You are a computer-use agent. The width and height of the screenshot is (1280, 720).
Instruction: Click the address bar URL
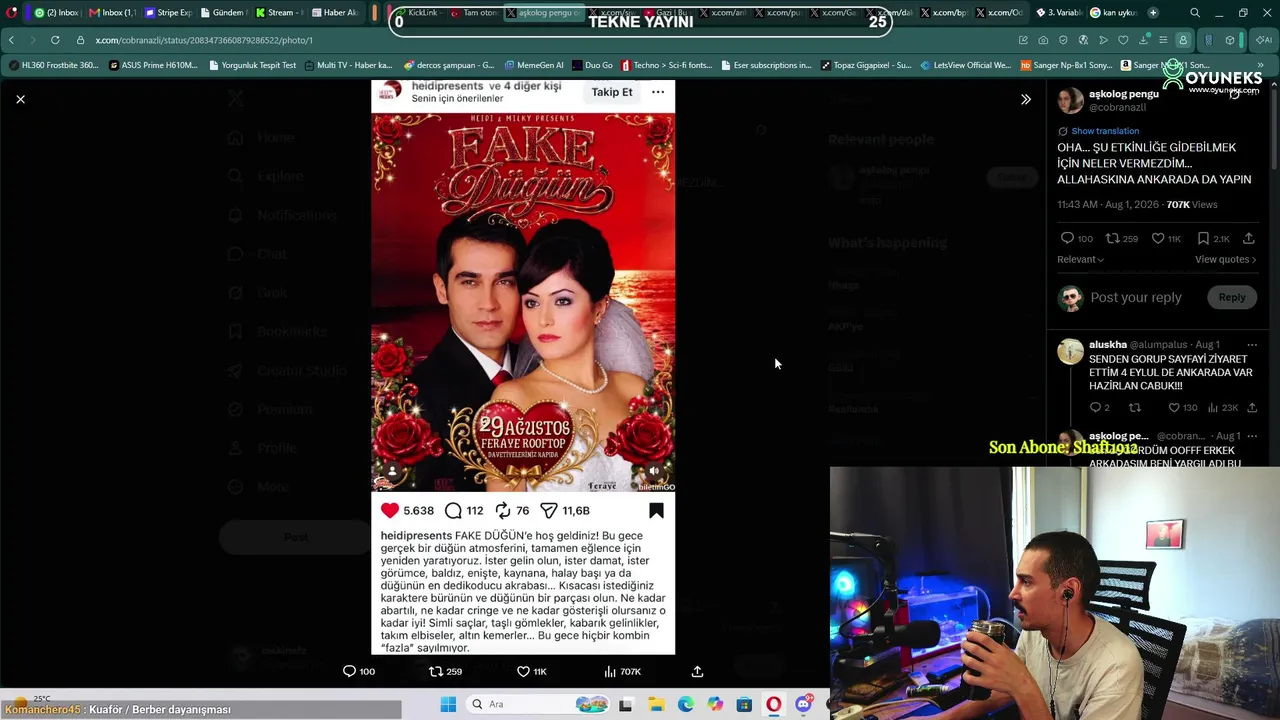(x=204, y=40)
